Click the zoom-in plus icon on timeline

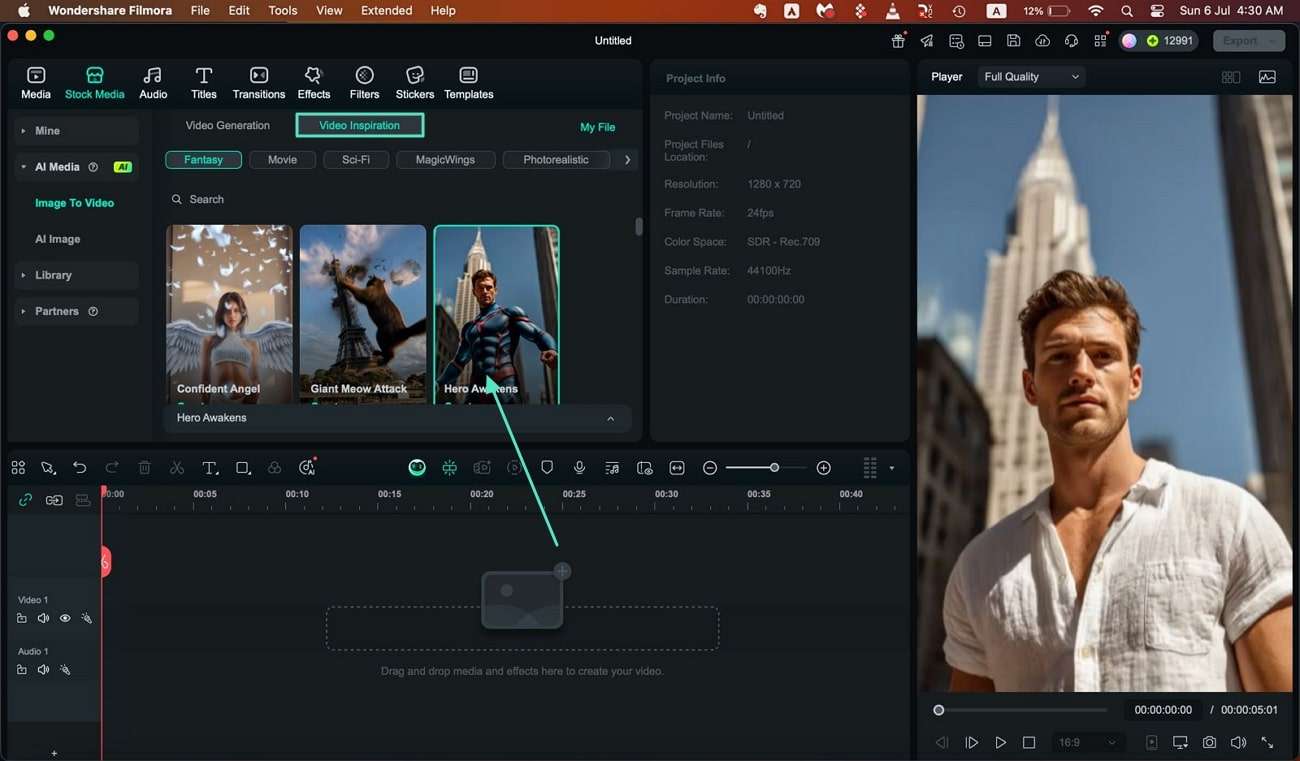(x=824, y=468)
